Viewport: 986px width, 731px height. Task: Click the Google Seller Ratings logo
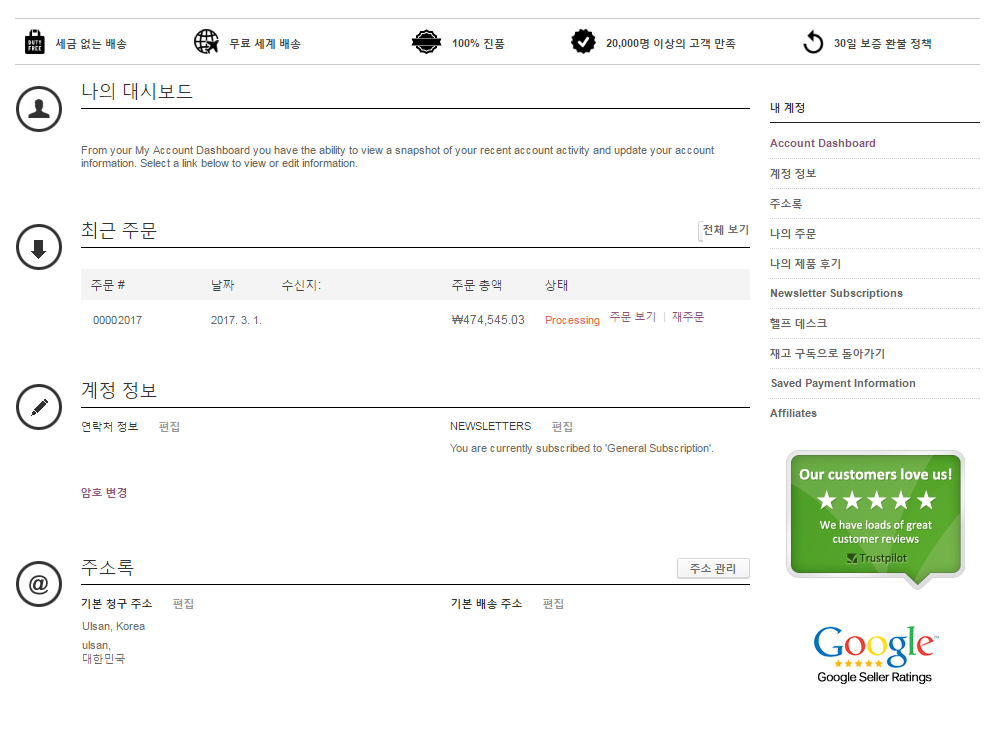874,655
